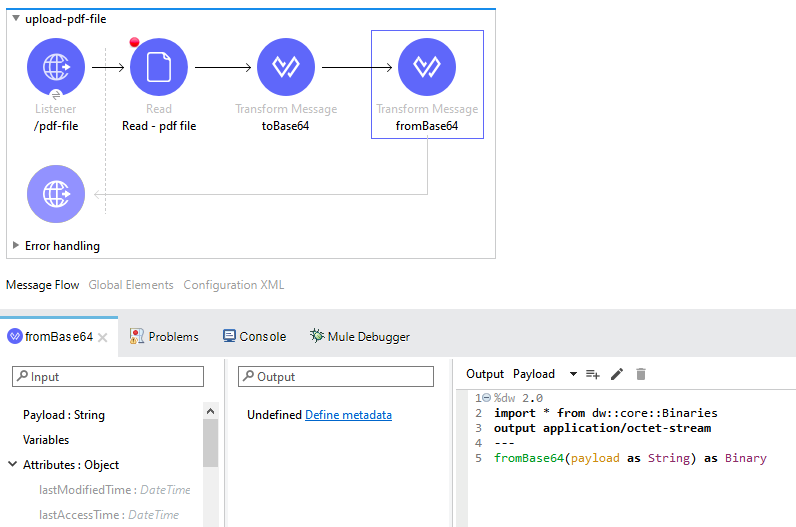
Task: Open the Global Elements view
Action: point(131,285)
